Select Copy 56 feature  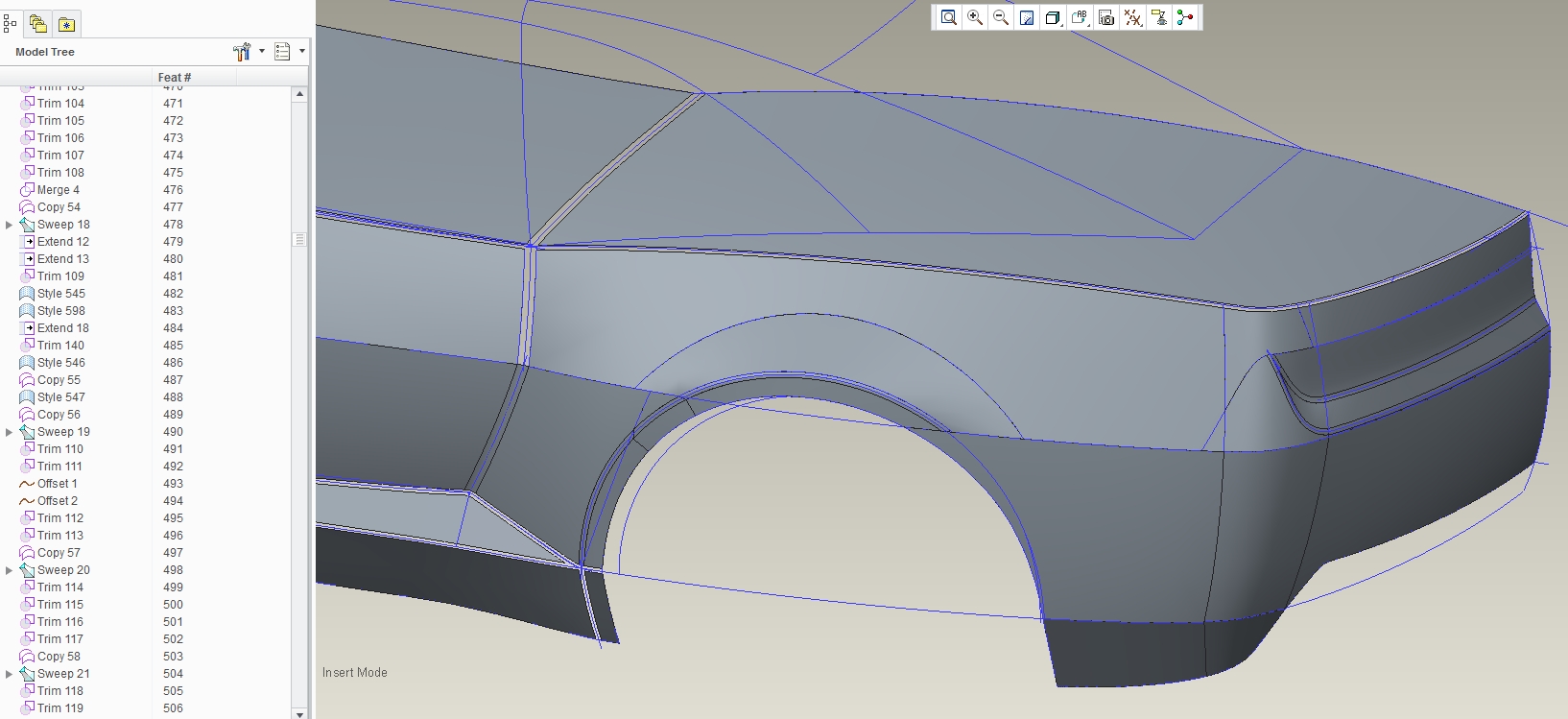point(59,415)
